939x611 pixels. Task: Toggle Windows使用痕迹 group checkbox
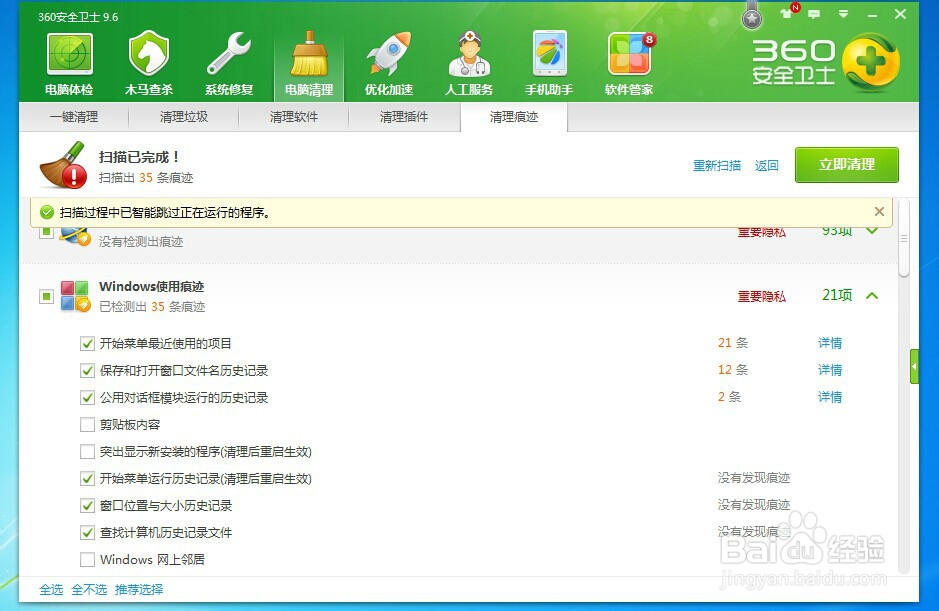pos(46,296)
